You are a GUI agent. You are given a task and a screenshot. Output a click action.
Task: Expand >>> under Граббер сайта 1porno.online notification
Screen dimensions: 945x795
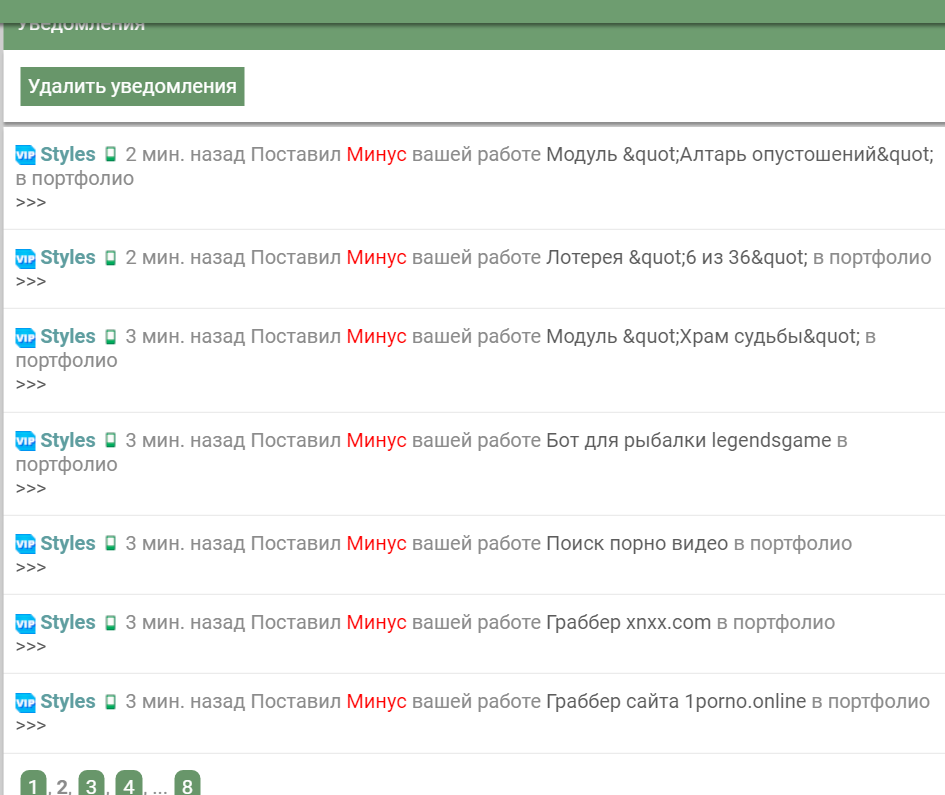click(31, 726)
